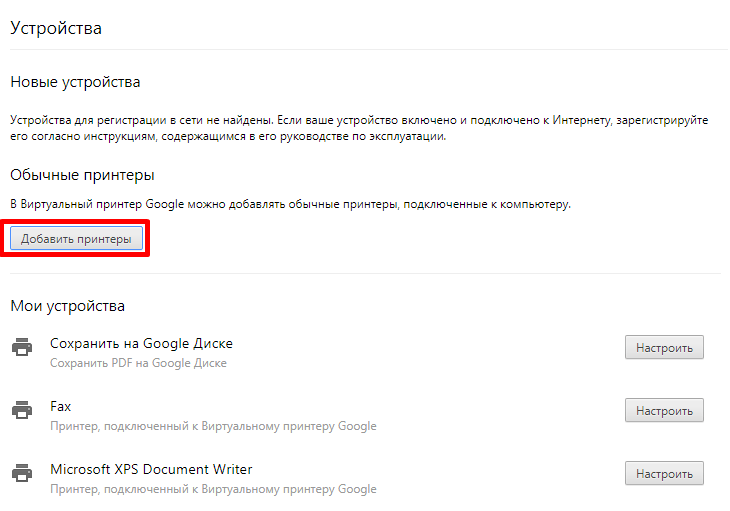730x511 pixels.
Task: Select the Сохранить на Google Диске device name
Action: (x=142, y=343)
